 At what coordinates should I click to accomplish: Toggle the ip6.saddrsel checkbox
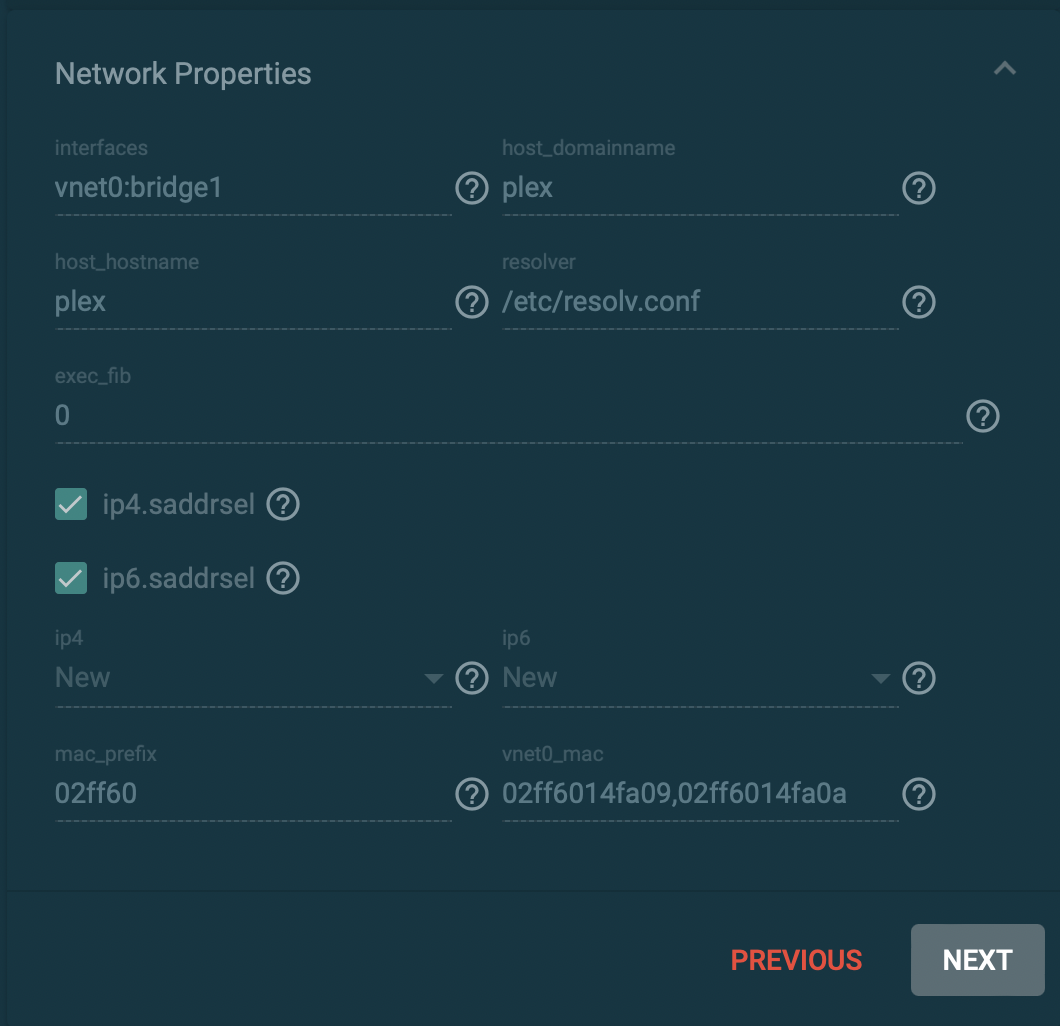pyautogui.click(x=71, y=579)
